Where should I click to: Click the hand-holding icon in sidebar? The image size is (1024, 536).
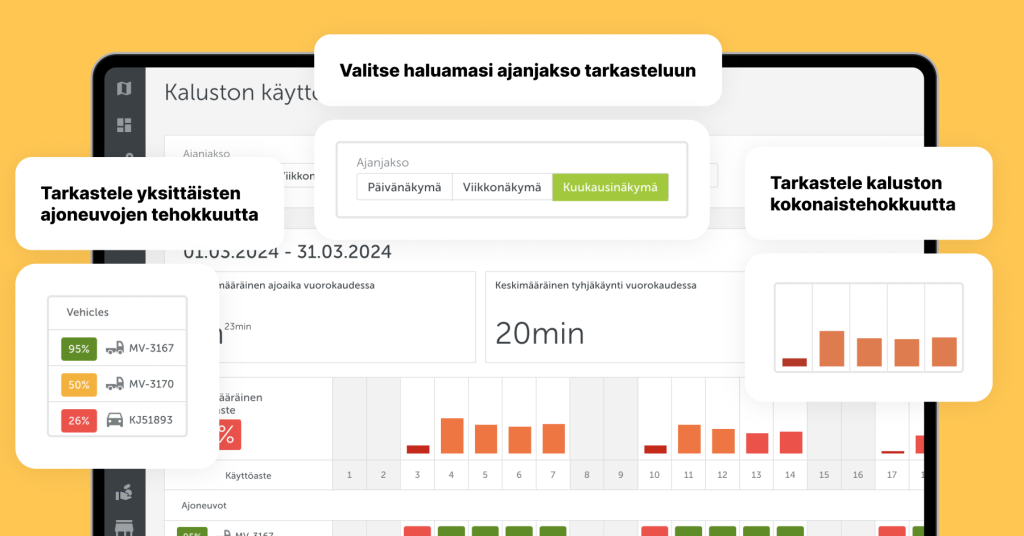[124, 493]
